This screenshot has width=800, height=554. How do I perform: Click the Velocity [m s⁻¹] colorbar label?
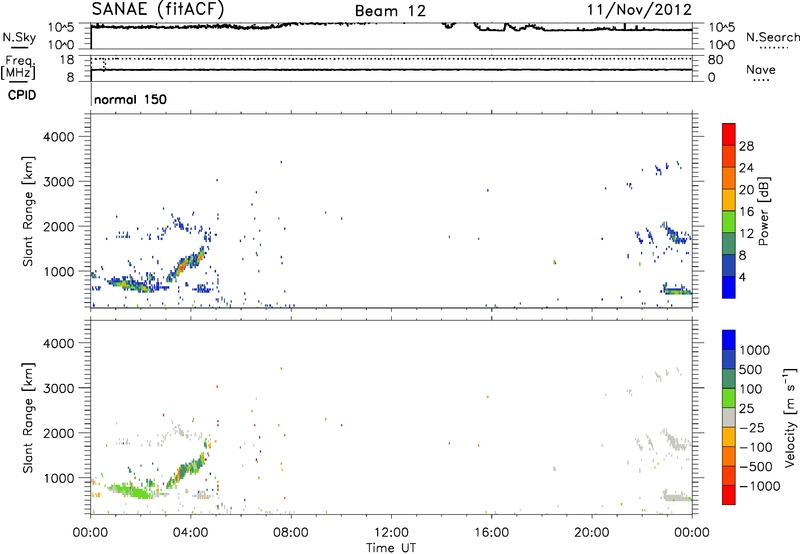pyautogui.click(x=789, y=417)
